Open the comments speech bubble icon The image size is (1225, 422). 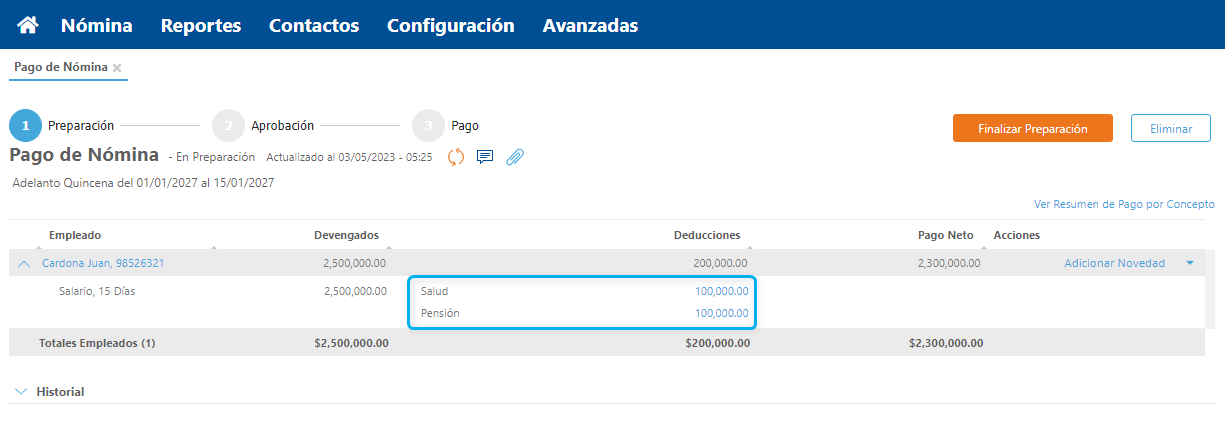pos(485,156)
